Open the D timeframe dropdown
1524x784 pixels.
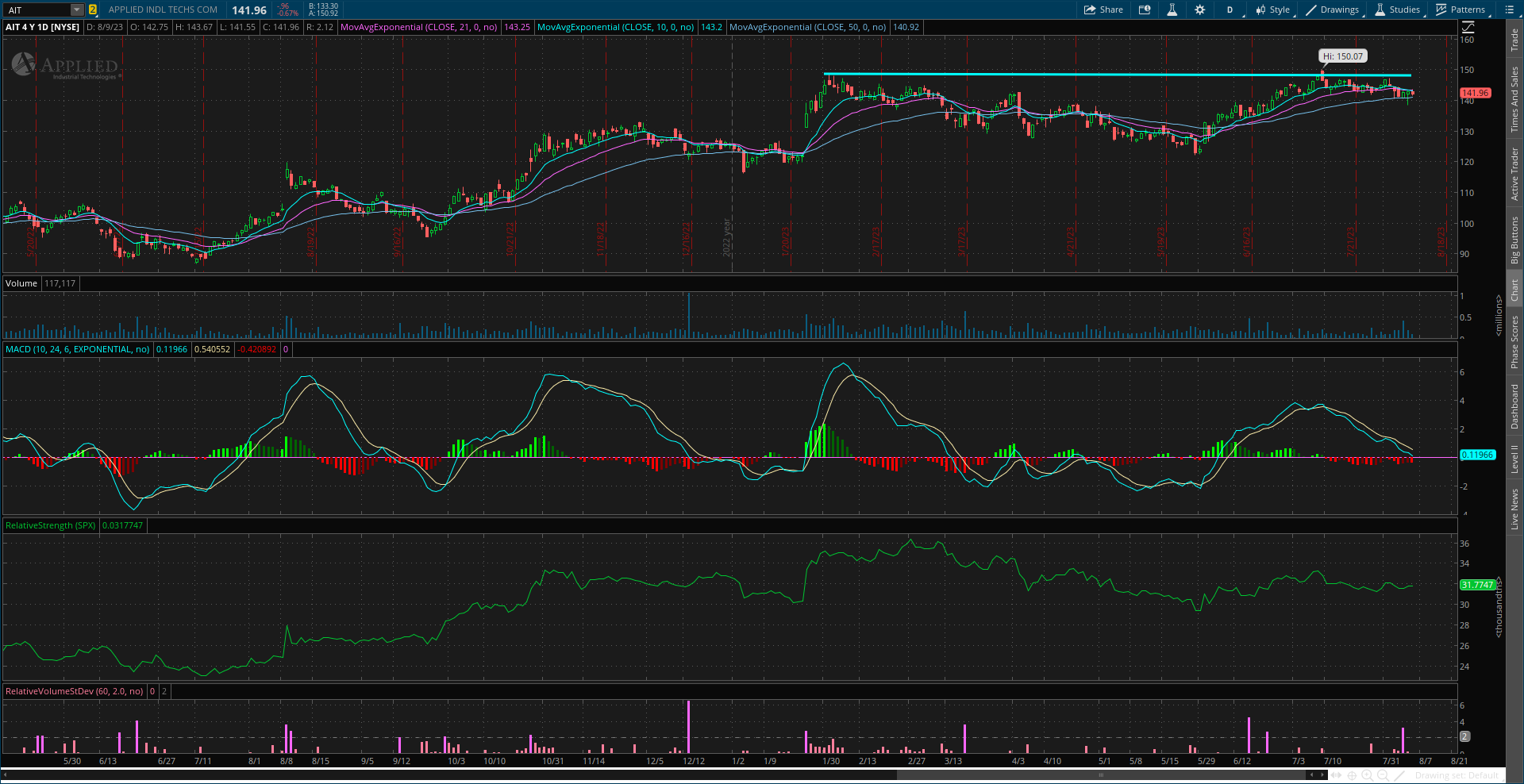(x=1230, y=10)
